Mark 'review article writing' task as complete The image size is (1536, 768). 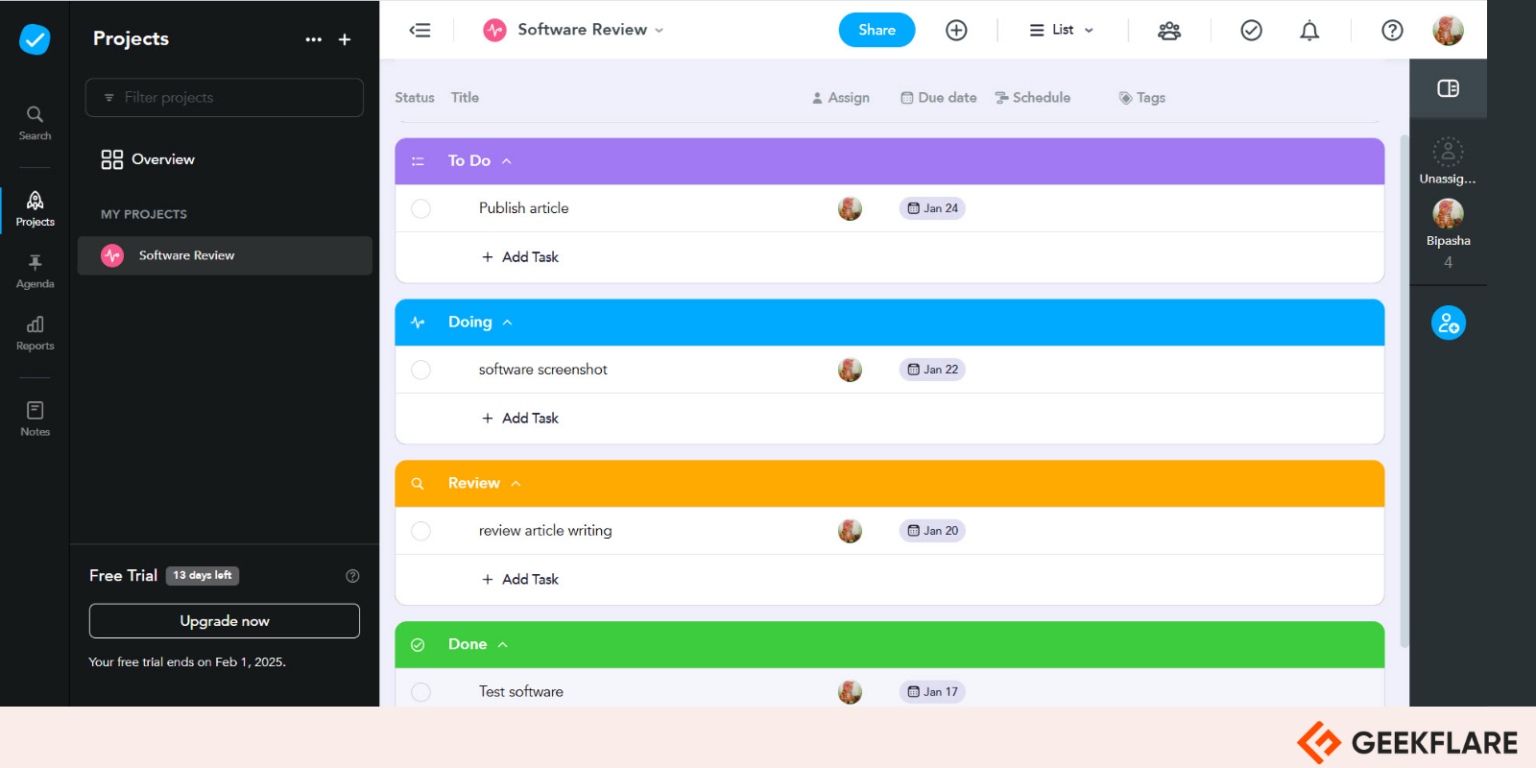click(x=421, y=531)
